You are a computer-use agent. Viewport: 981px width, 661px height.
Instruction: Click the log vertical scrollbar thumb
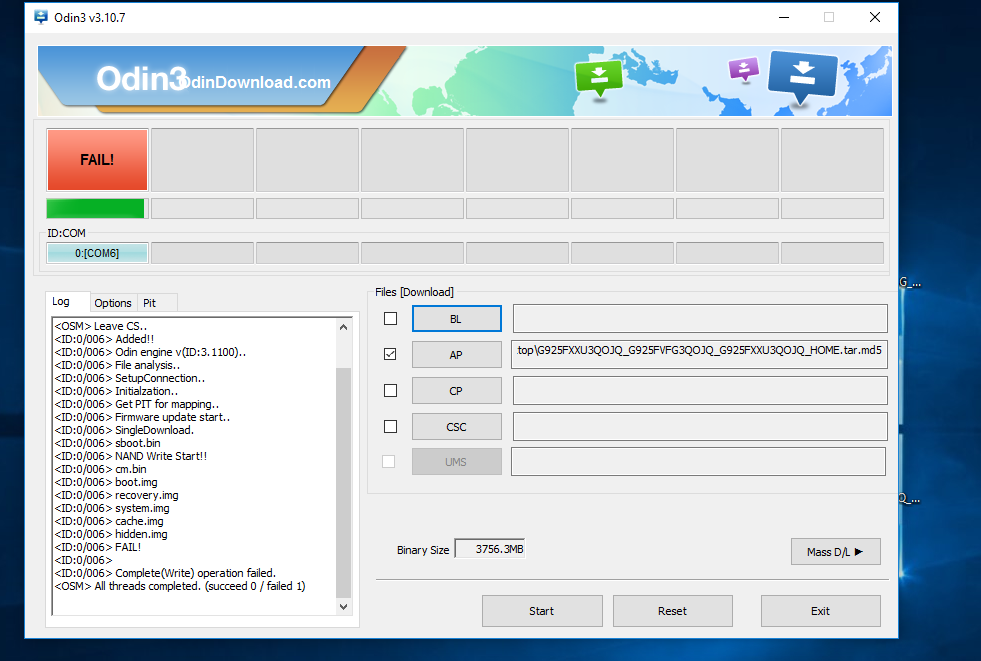click(343, 483)
